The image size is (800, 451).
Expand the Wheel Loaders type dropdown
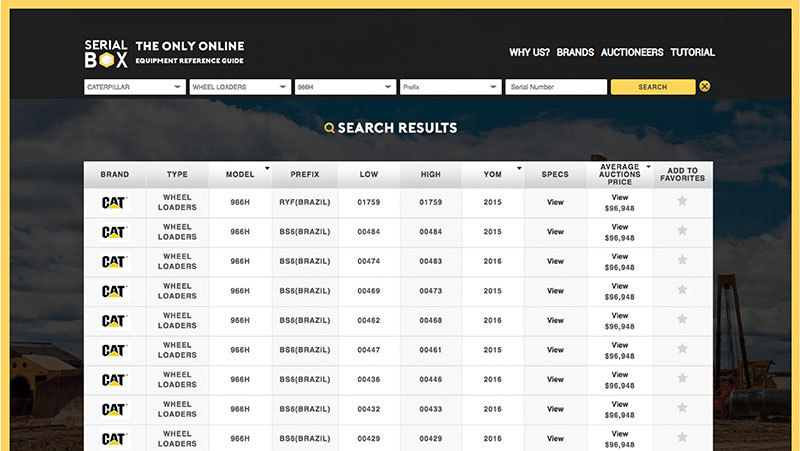click(x=239, y=87)
